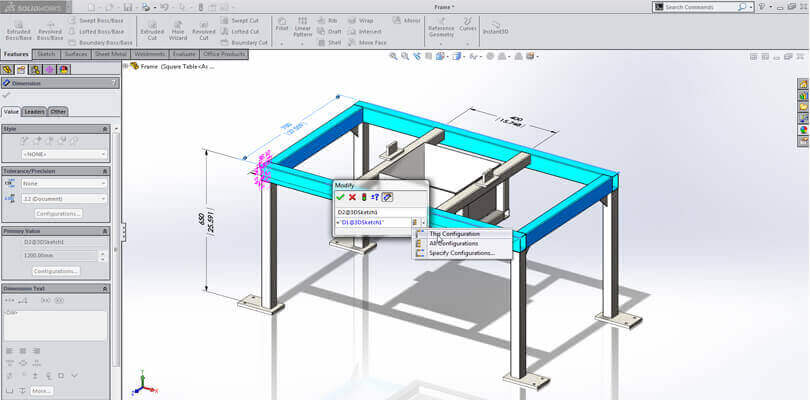
Task: Select the Move Face tool
Action: click(x=367, y=42)
